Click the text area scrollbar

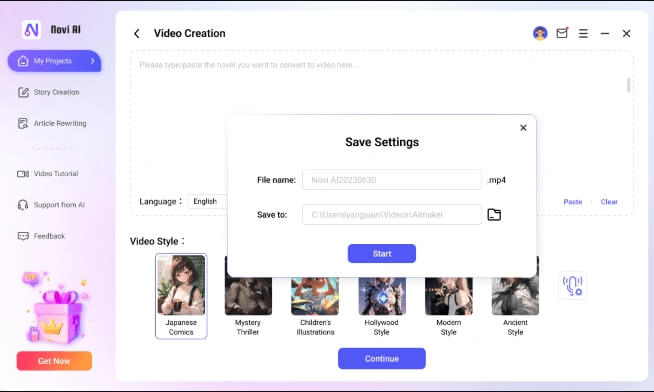(629, 85)
